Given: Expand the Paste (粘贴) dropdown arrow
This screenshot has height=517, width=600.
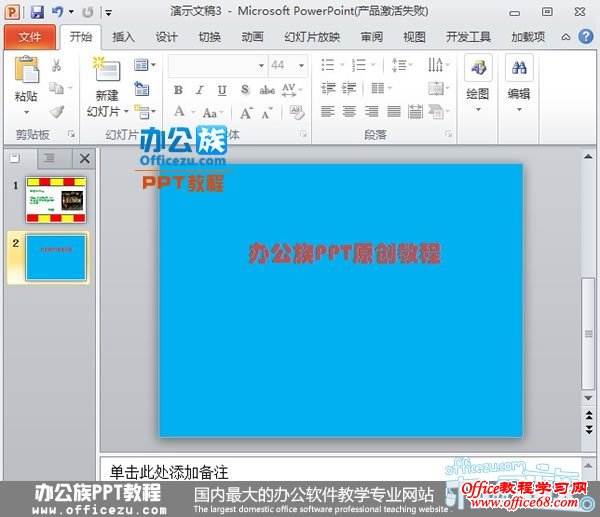Looking at the screenshot, I should 26,112.
